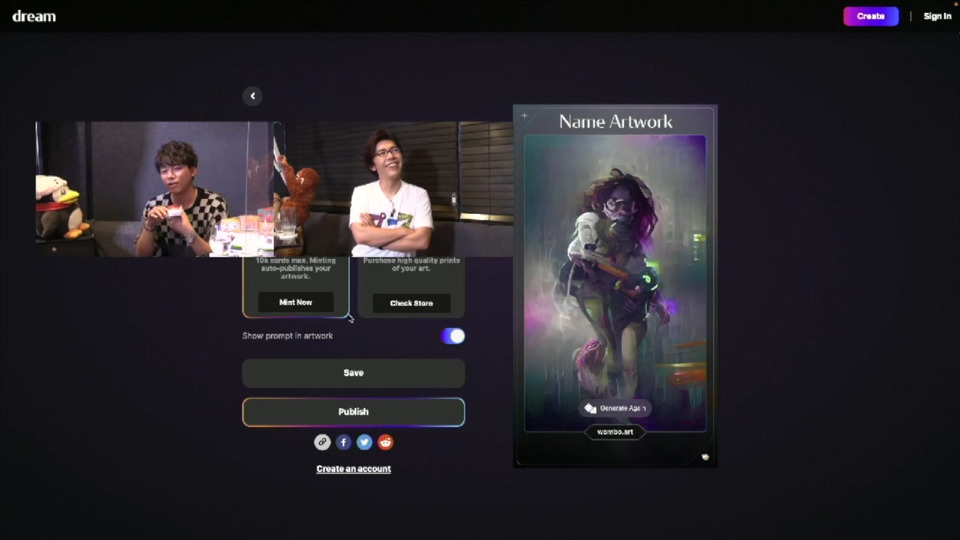Click the Create button
960x540 pixels.
[871, 17]
